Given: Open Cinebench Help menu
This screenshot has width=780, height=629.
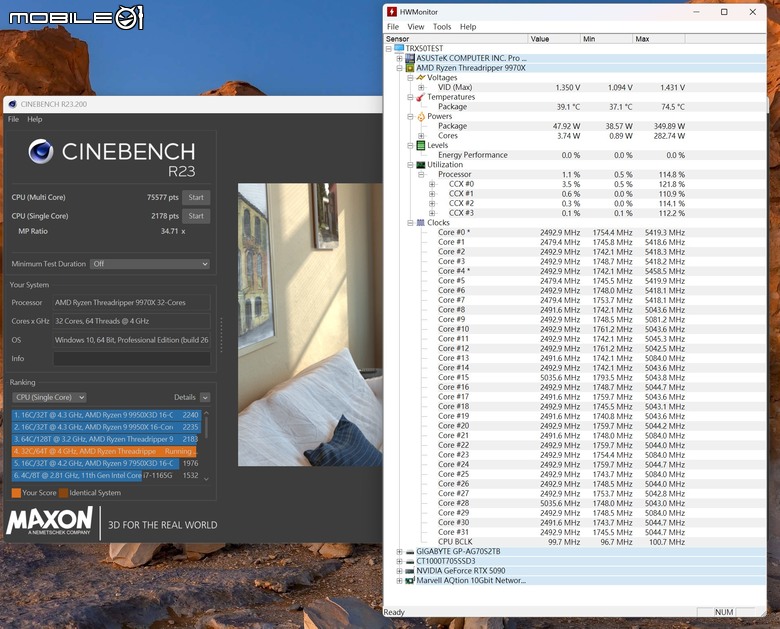Looking at the screenshot, I should [x=35, y=119].
